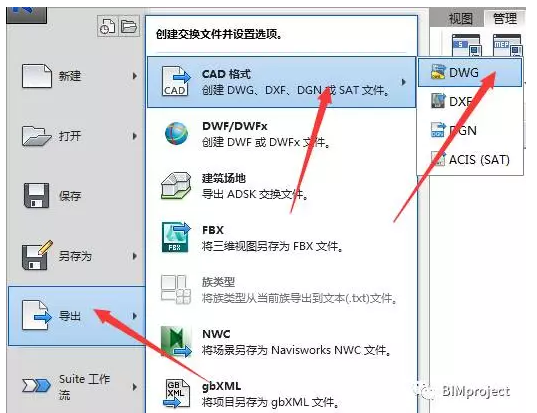Click text 将场景另存为 Navisworks NWC 文件
Viewport: 537px width, 413px height.
(x=297, y=350)
